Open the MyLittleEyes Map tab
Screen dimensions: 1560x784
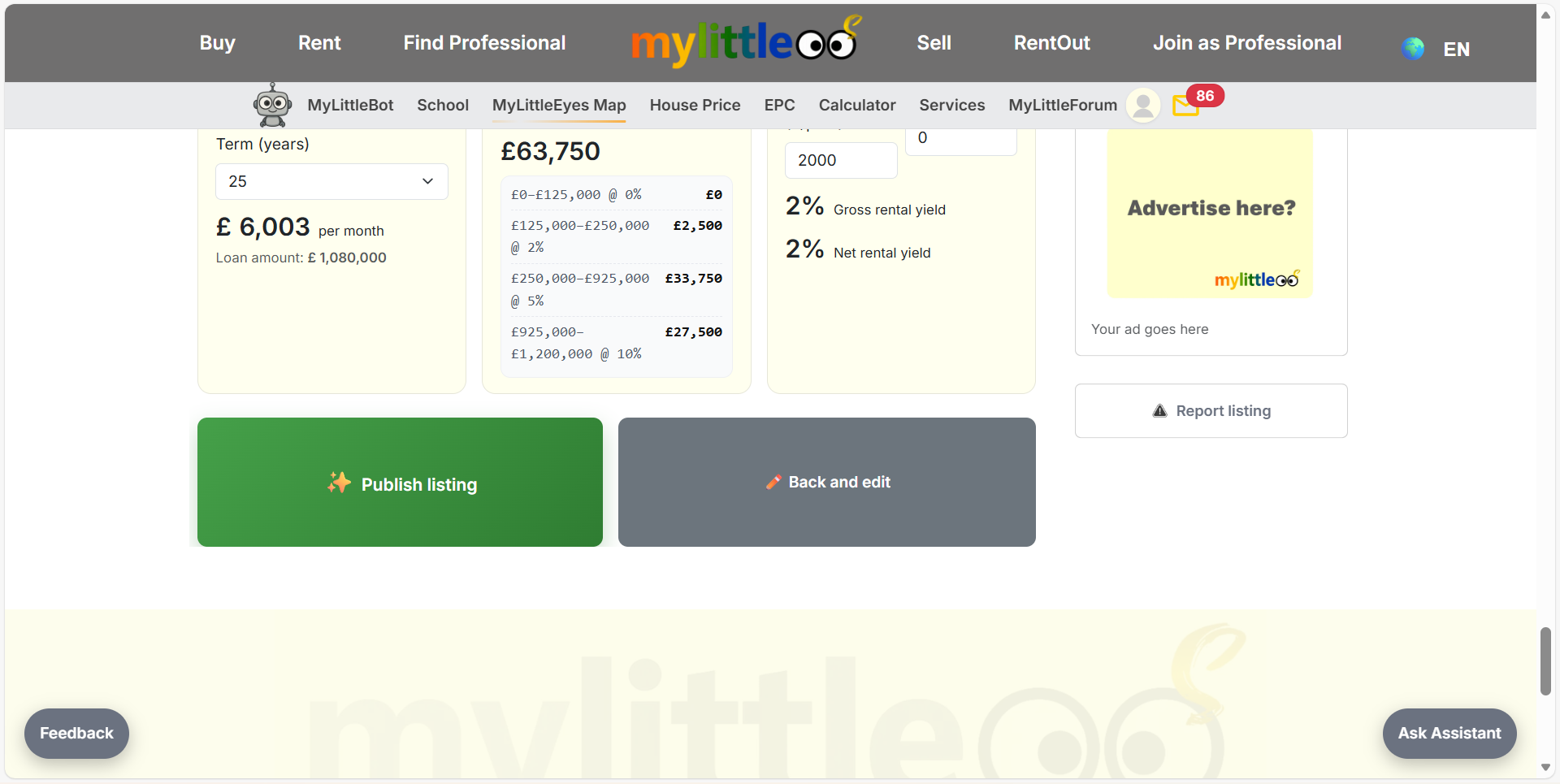pyautogui.click(x=559, y=105)
